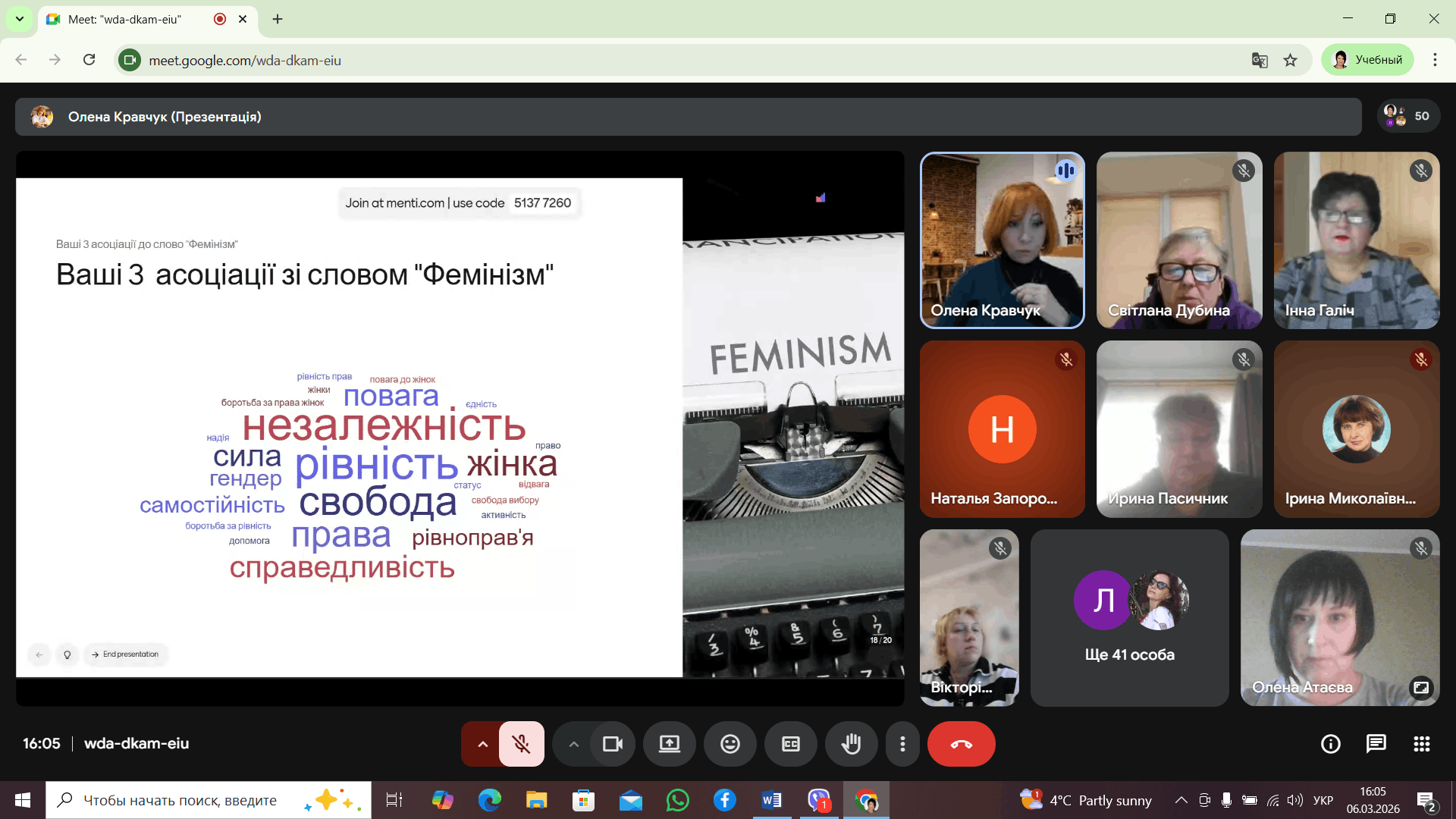1456x819 pixels.
Task: Click the address bar URL
Action: [x=245, y=60]
